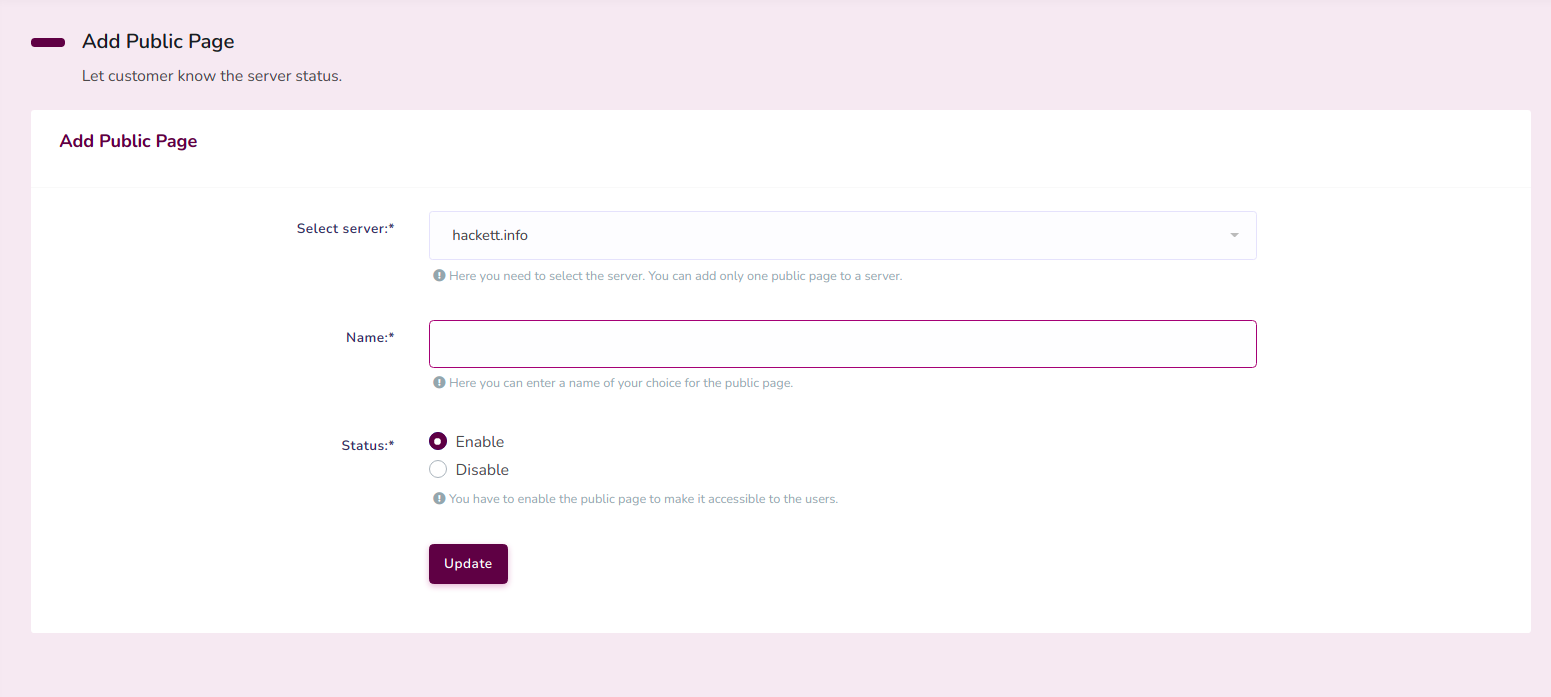Click the 'Let customer know the server status' subtitle
Viewport: 1551px width, 697px height.
212,76
